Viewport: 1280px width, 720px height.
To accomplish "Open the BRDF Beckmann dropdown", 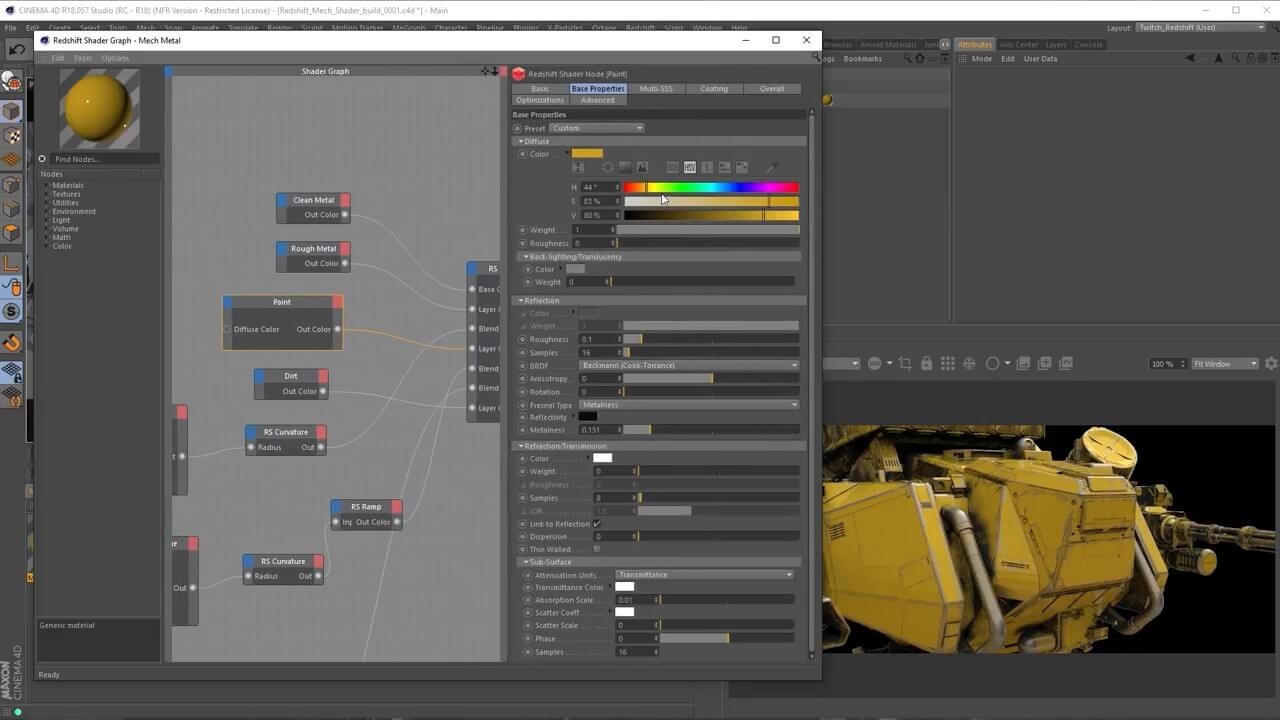I will click(x=689, y=366).
